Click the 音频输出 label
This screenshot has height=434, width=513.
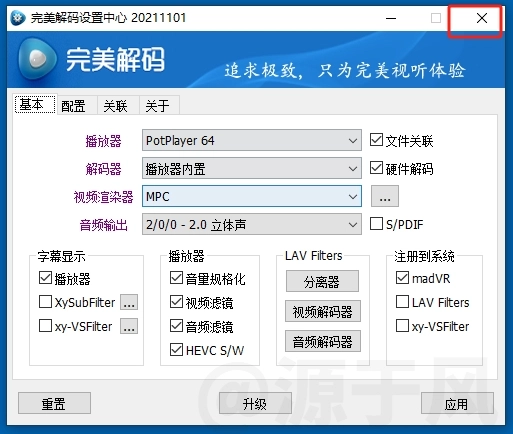click(103, 225)
